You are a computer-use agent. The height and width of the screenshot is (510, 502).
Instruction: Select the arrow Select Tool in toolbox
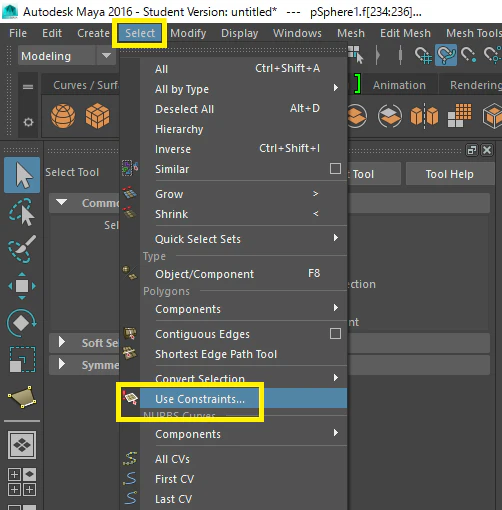22,175
